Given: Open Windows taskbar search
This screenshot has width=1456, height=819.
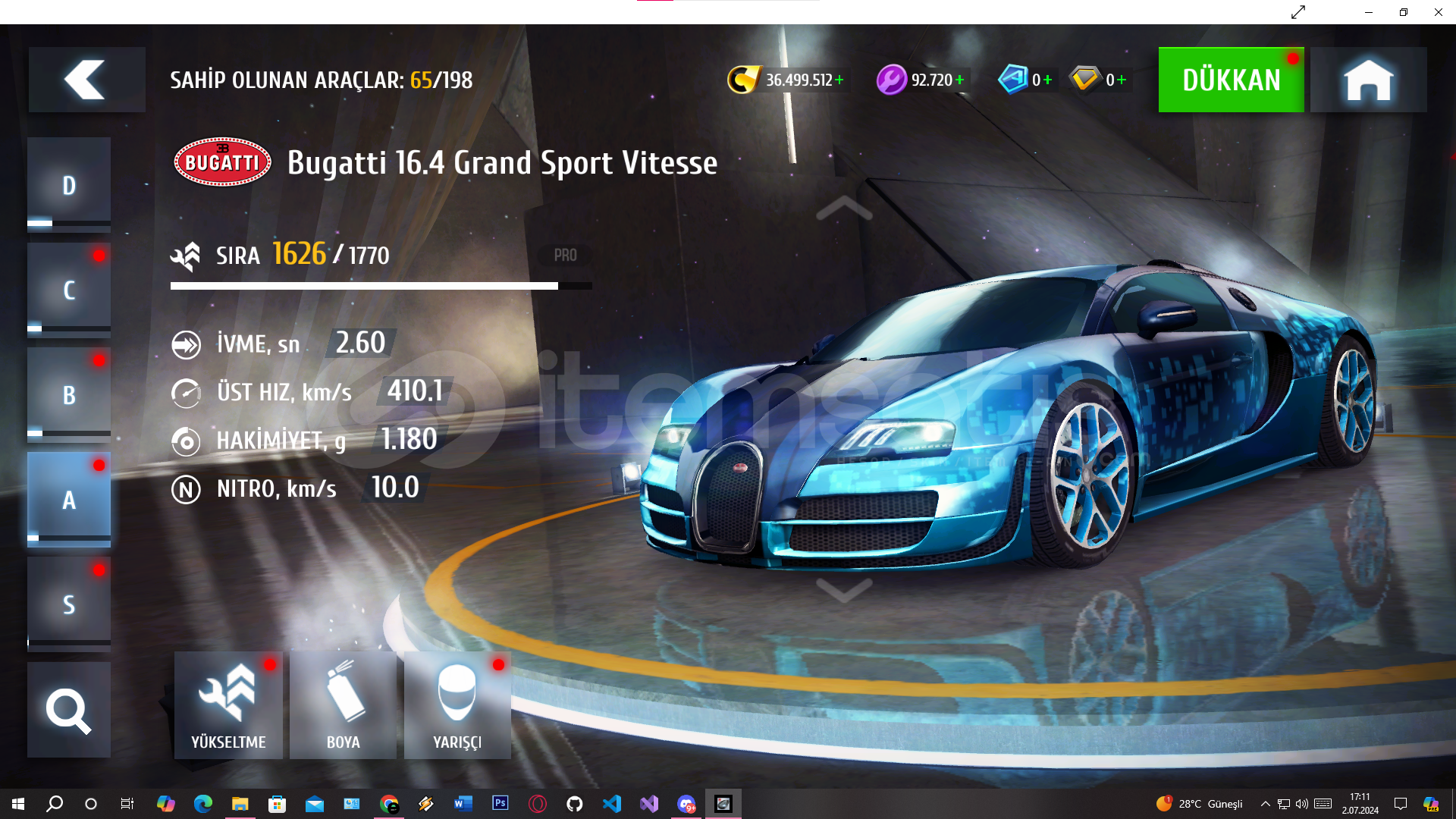Looking at the screenshot, I should coord(55,804).
